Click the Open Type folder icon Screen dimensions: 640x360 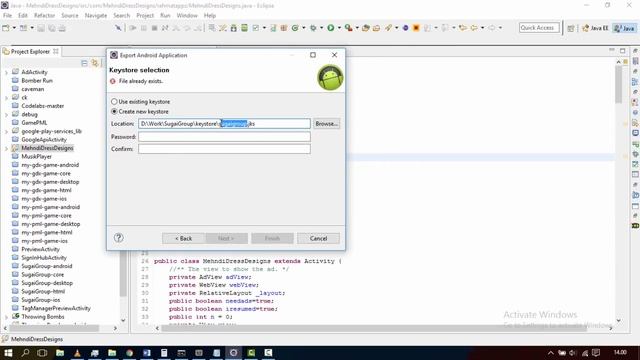366,28
